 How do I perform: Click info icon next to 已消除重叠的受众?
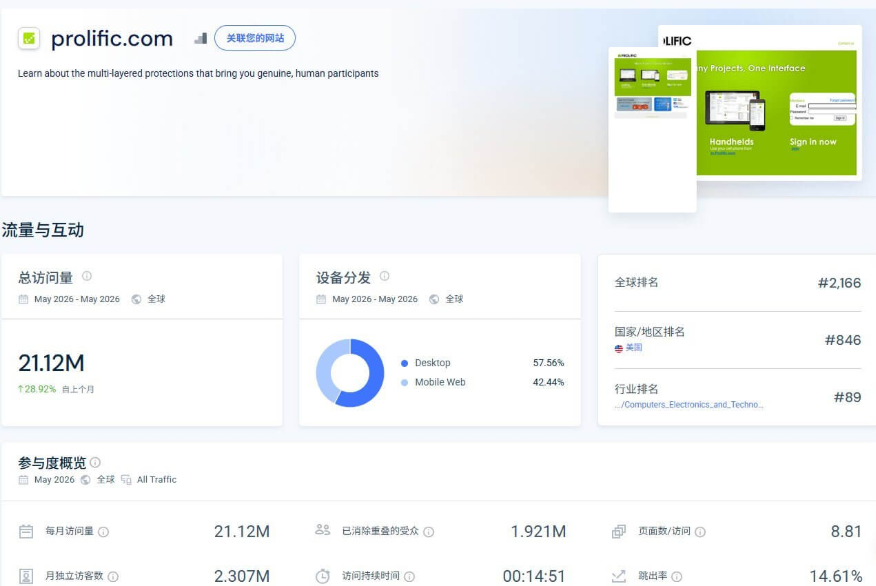coord(429,532)
